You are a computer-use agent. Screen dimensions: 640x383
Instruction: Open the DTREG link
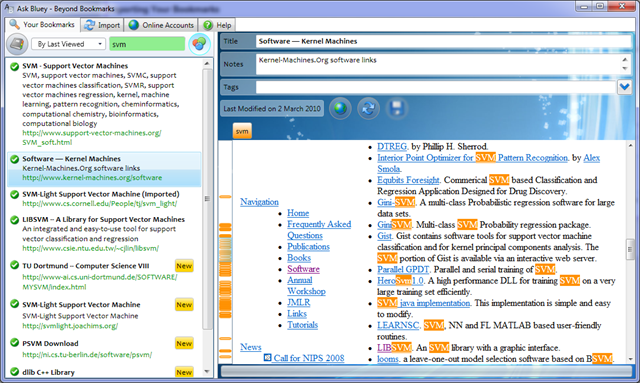(392, 146)
